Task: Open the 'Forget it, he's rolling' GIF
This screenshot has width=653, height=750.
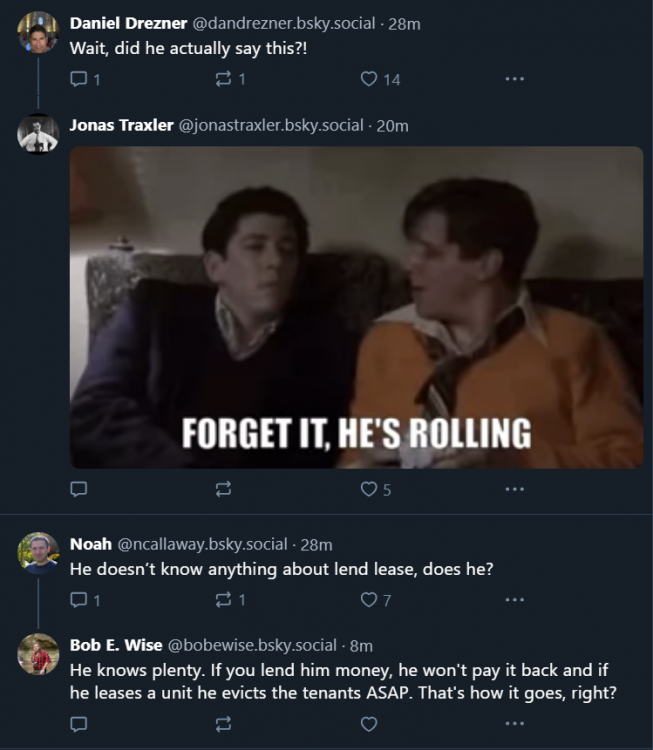Action: pos(356,307)
